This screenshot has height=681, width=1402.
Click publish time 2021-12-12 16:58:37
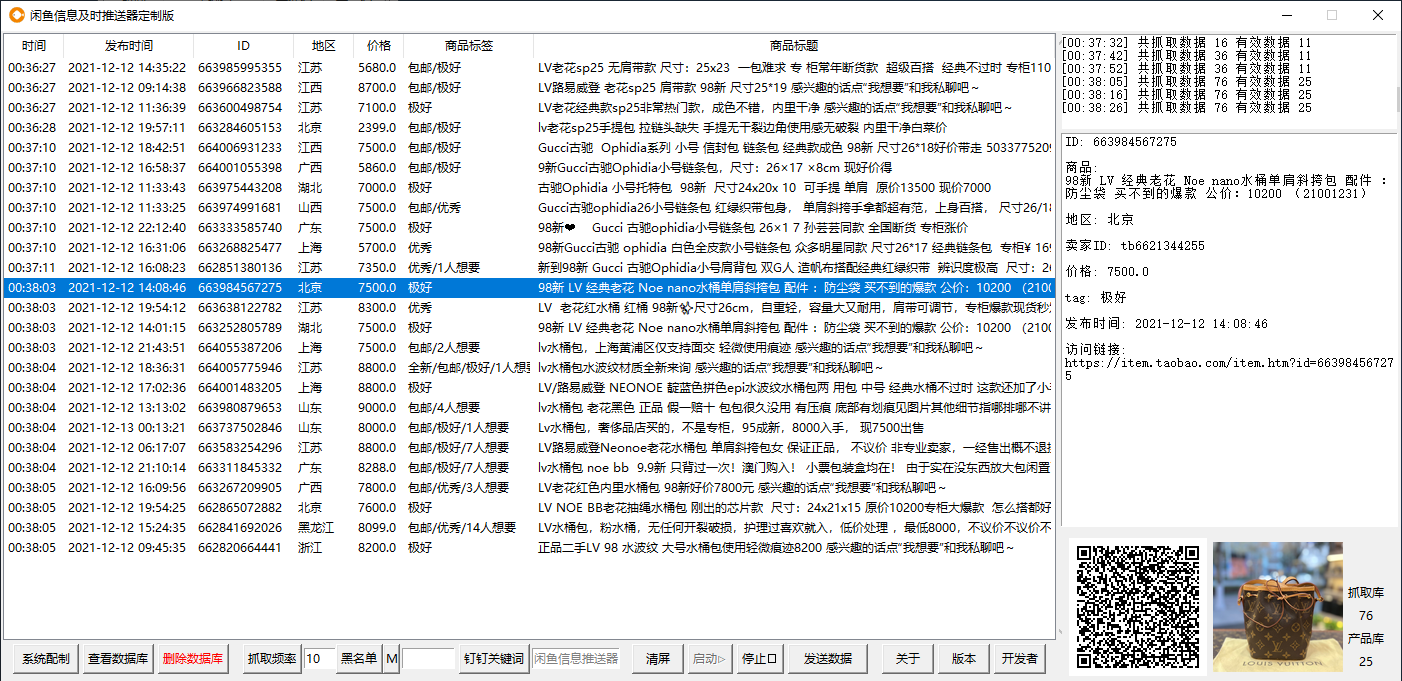click(127, 168)
